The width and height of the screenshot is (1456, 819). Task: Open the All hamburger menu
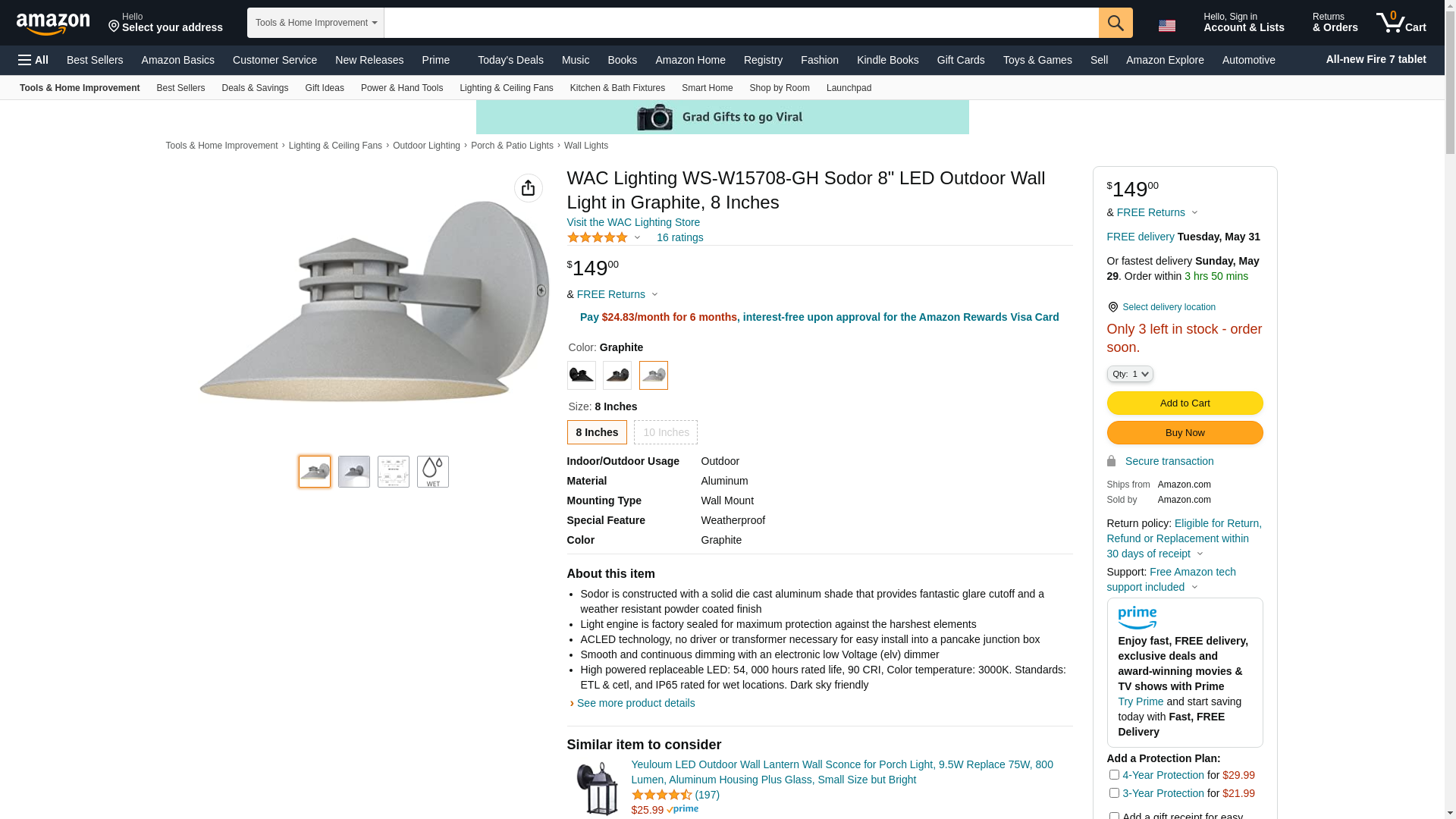[x=33, y=60]
